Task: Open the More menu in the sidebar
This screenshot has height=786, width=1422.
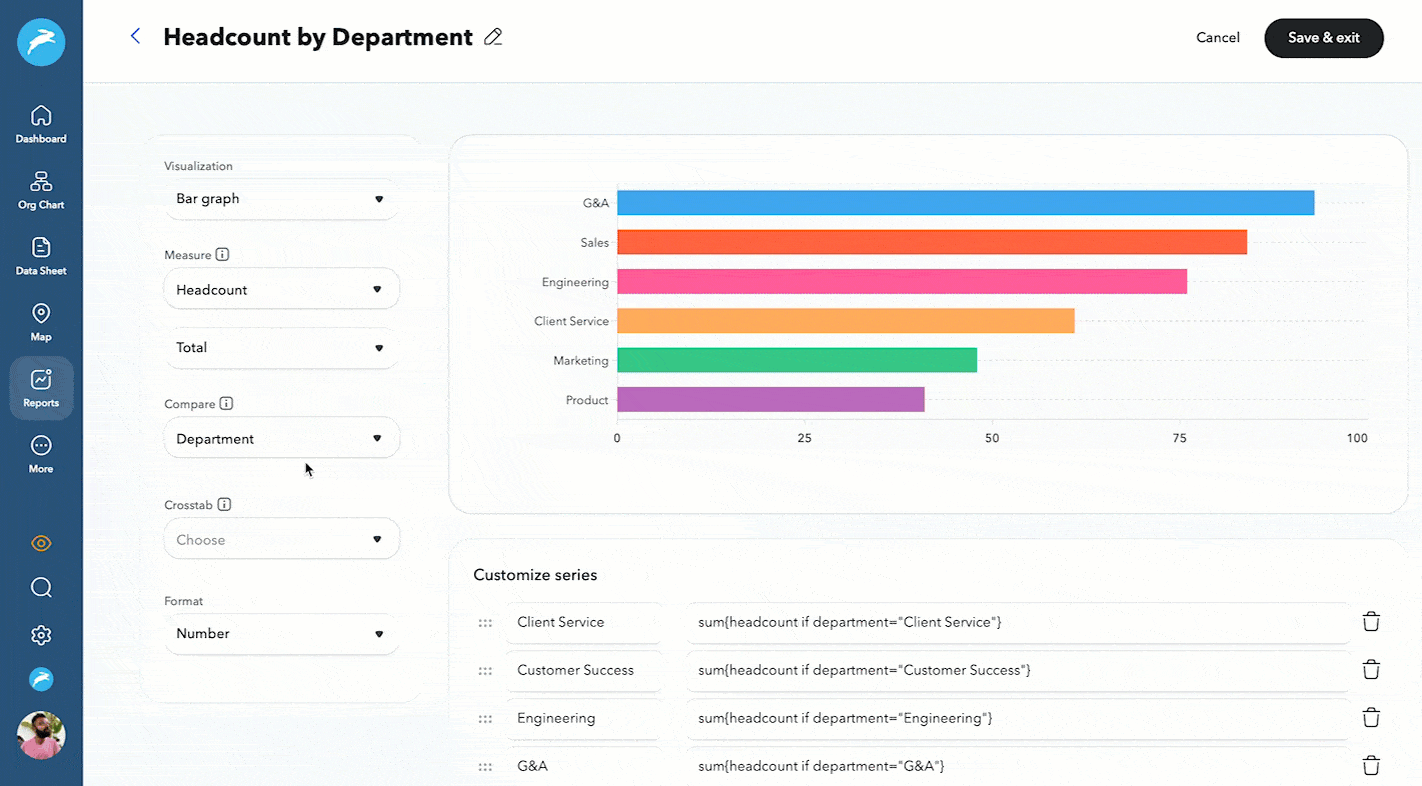Action: coord(40,451)
